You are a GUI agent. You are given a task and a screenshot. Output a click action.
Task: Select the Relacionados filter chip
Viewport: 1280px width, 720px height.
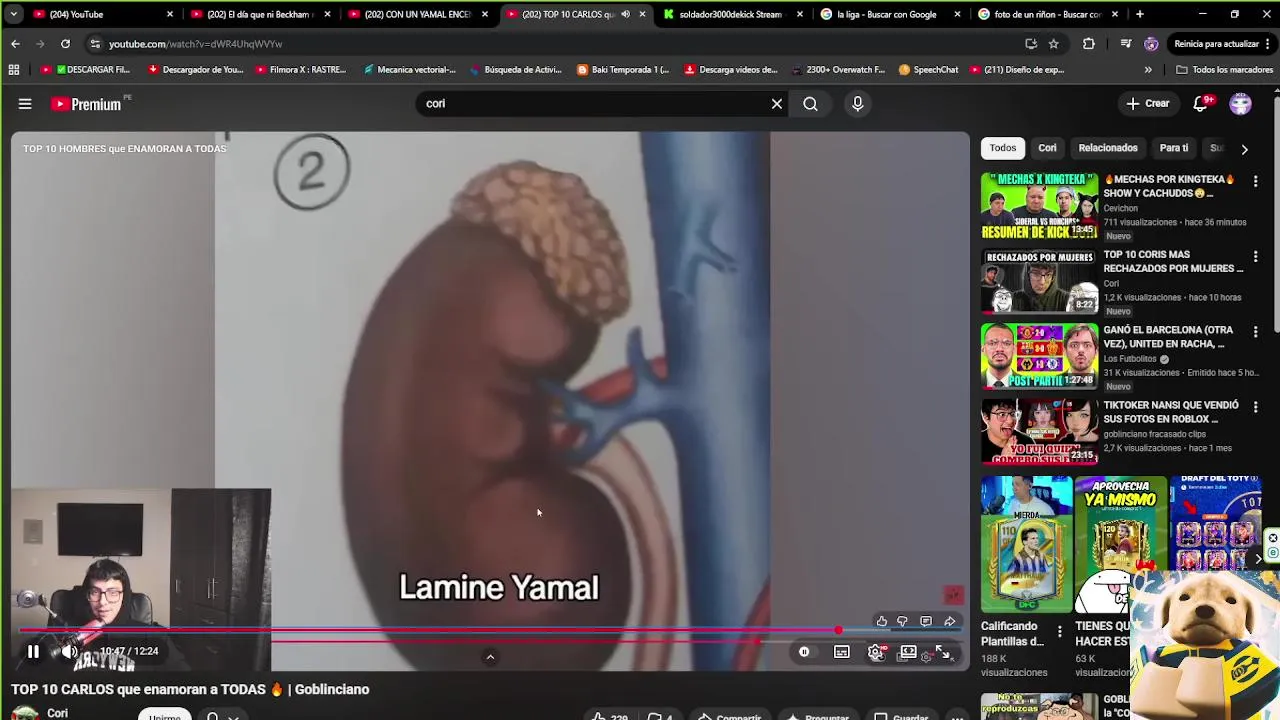click(1108, 148)
